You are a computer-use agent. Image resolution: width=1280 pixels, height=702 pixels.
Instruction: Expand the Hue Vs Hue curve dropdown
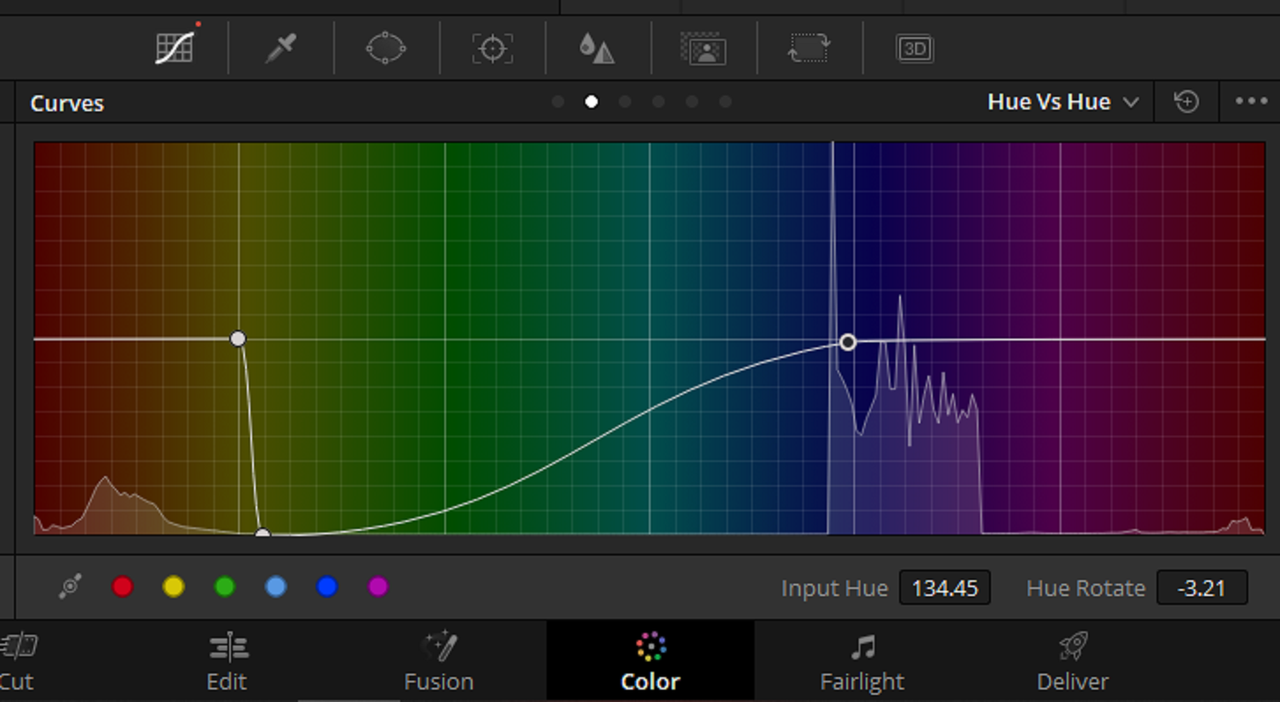pyautogui.click(x=1063, y=102)
